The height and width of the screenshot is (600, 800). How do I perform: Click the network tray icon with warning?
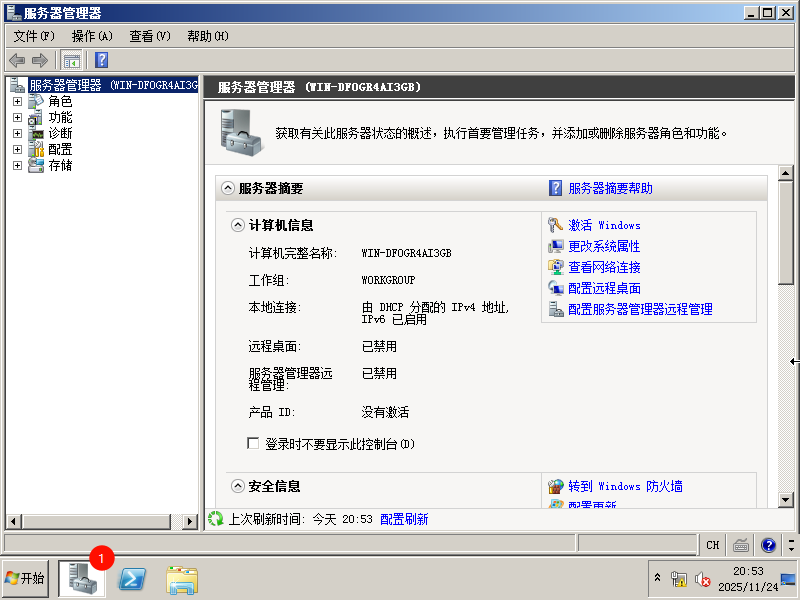pos(679,579)
